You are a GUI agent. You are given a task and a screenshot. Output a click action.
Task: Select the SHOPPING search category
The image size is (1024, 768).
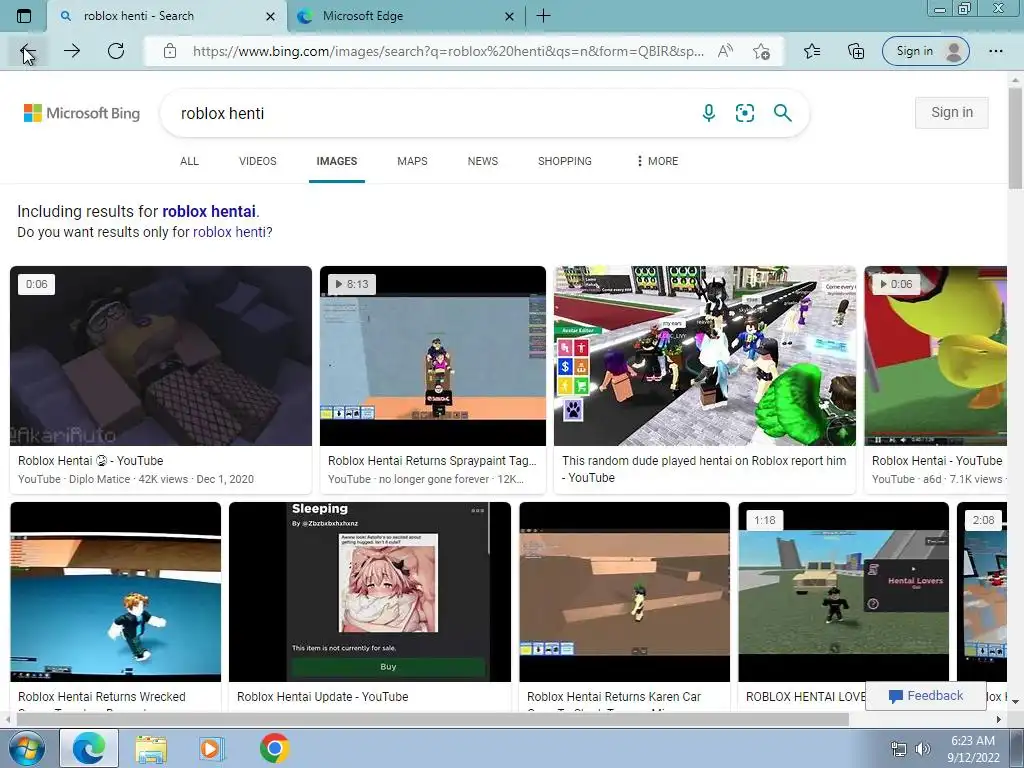[x=565, y=161]
